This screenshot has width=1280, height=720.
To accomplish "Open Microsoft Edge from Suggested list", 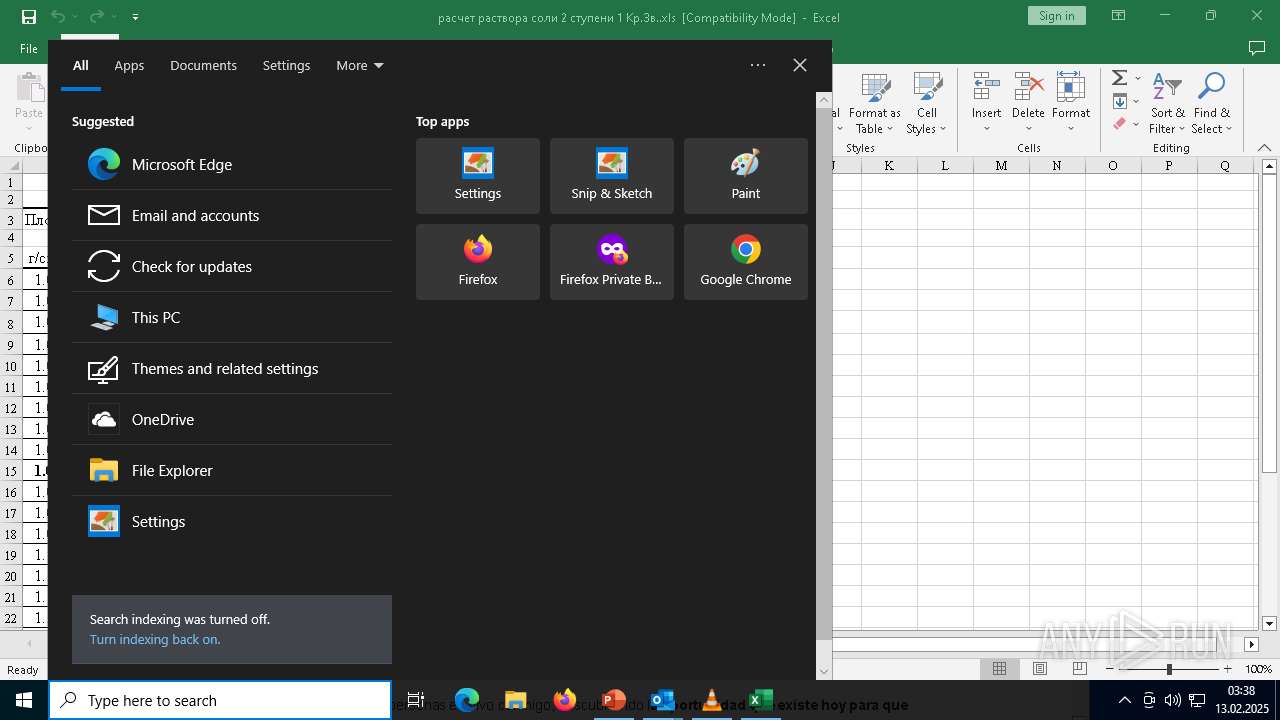I will (x=232, y=164).
